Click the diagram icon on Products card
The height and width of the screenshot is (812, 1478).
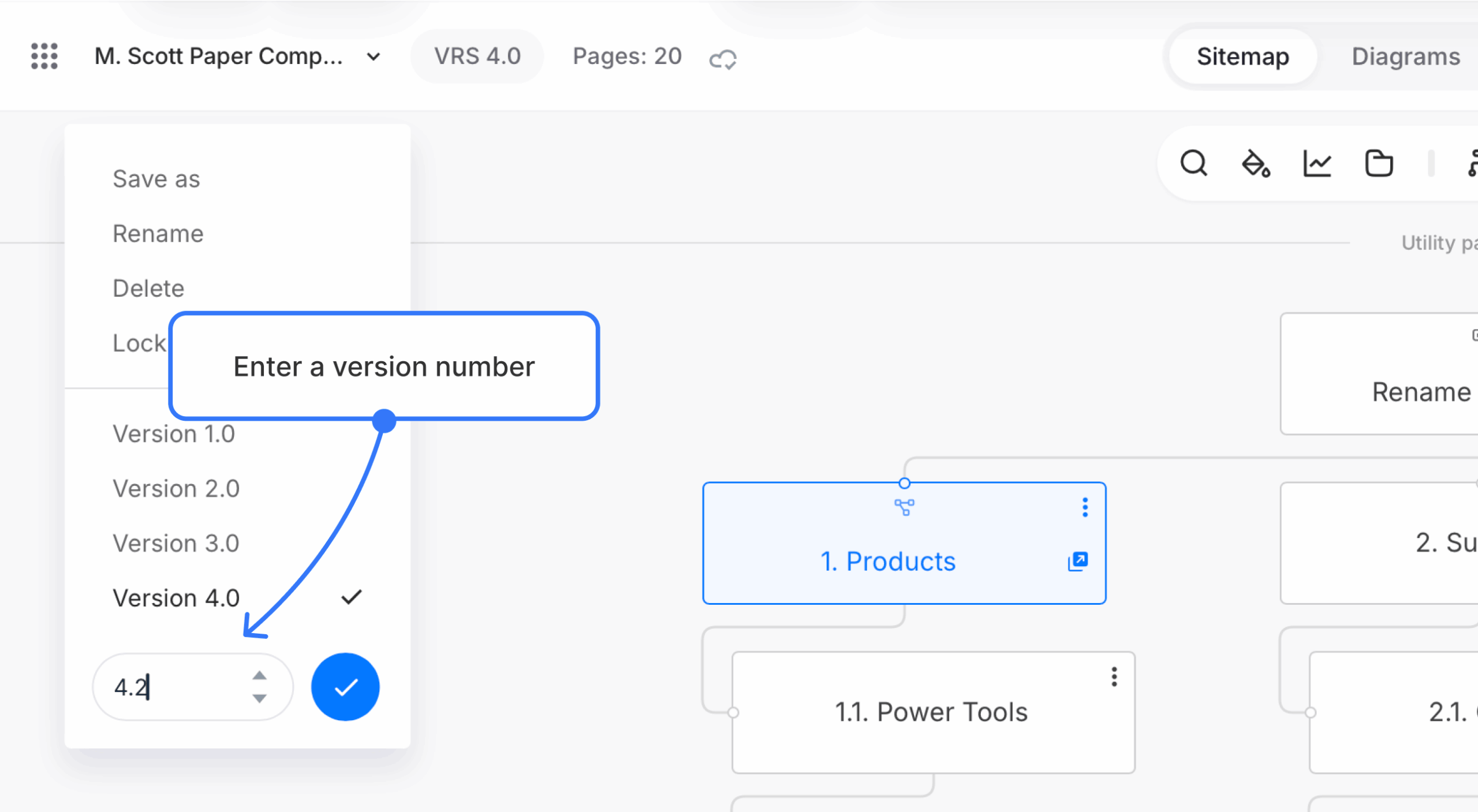(x=904, y=507)
